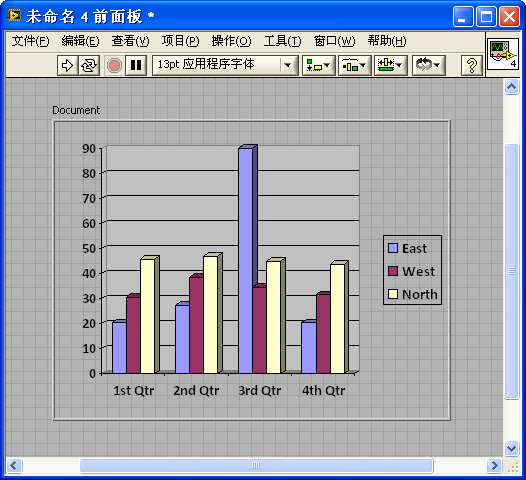Open the 操作(O) menu

231,41
